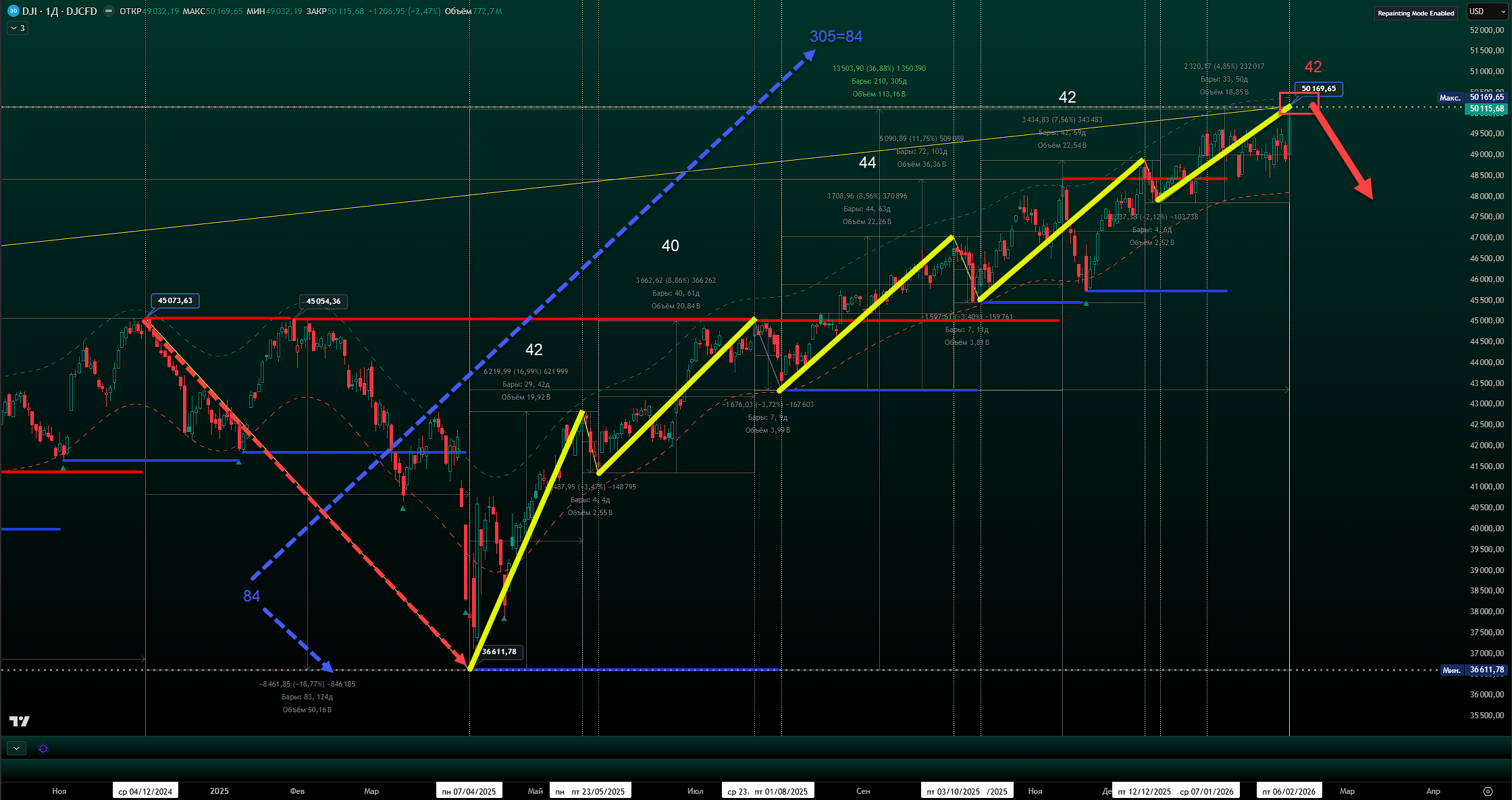The height and width of the screenshot is (800, 1512).
Task: Click the TradingView logo icon
Action: 20,722
